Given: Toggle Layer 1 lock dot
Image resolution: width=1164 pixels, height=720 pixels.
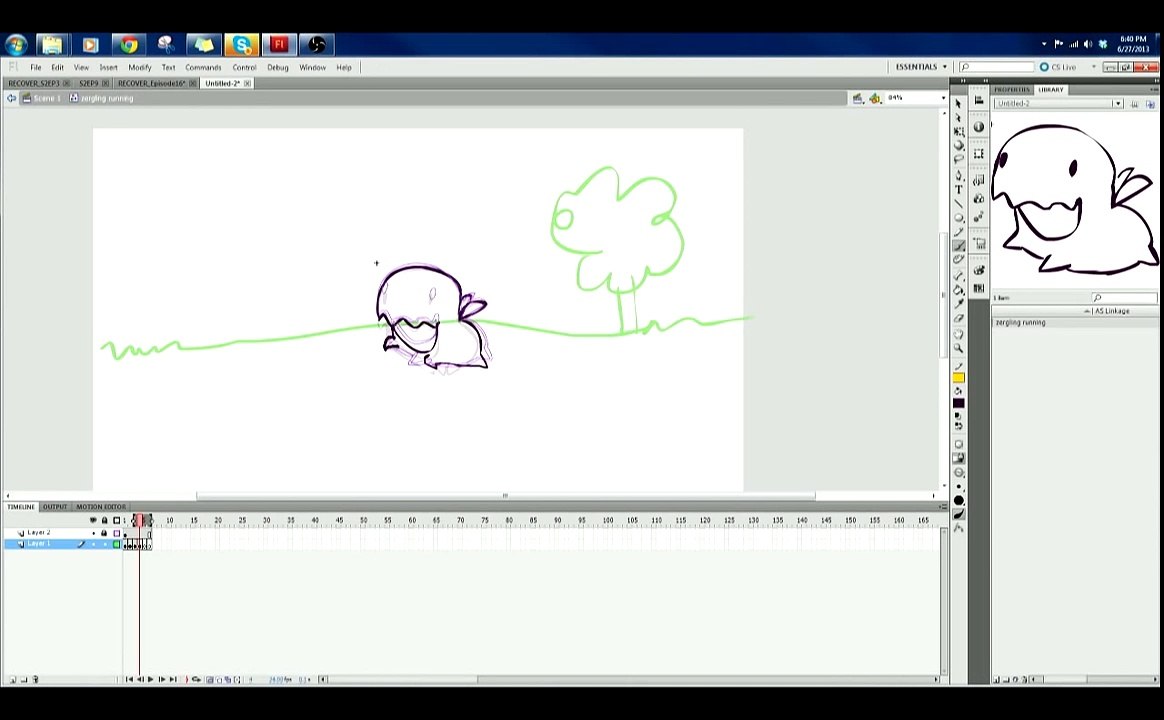Looking at the screenshot, I should (105, 544).
